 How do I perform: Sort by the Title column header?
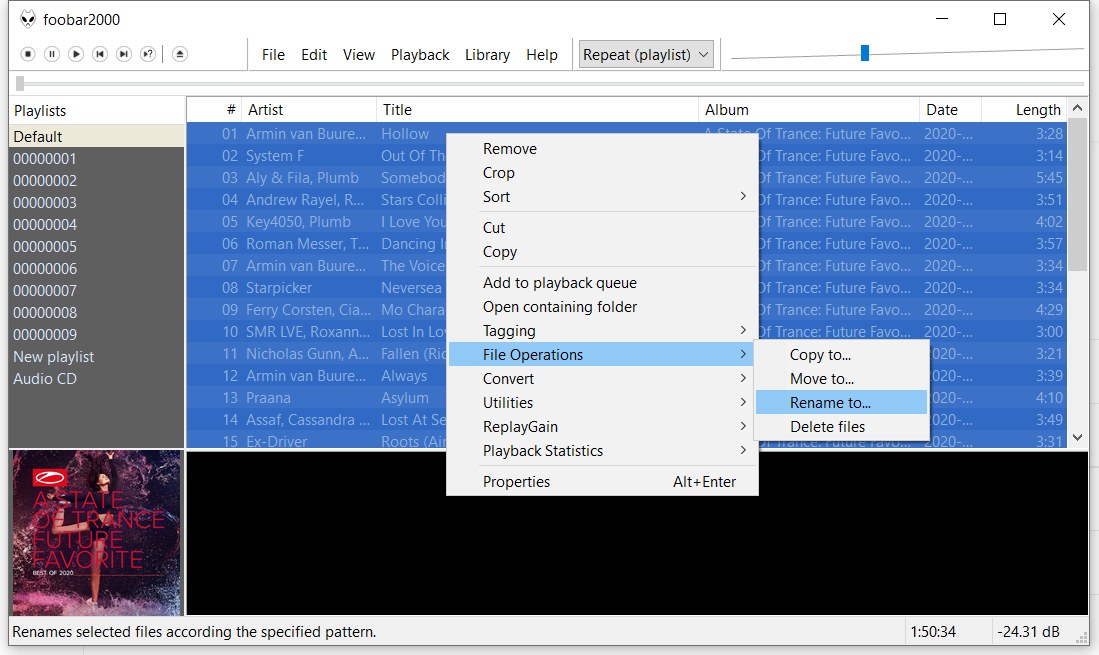[x=538, y=109]
